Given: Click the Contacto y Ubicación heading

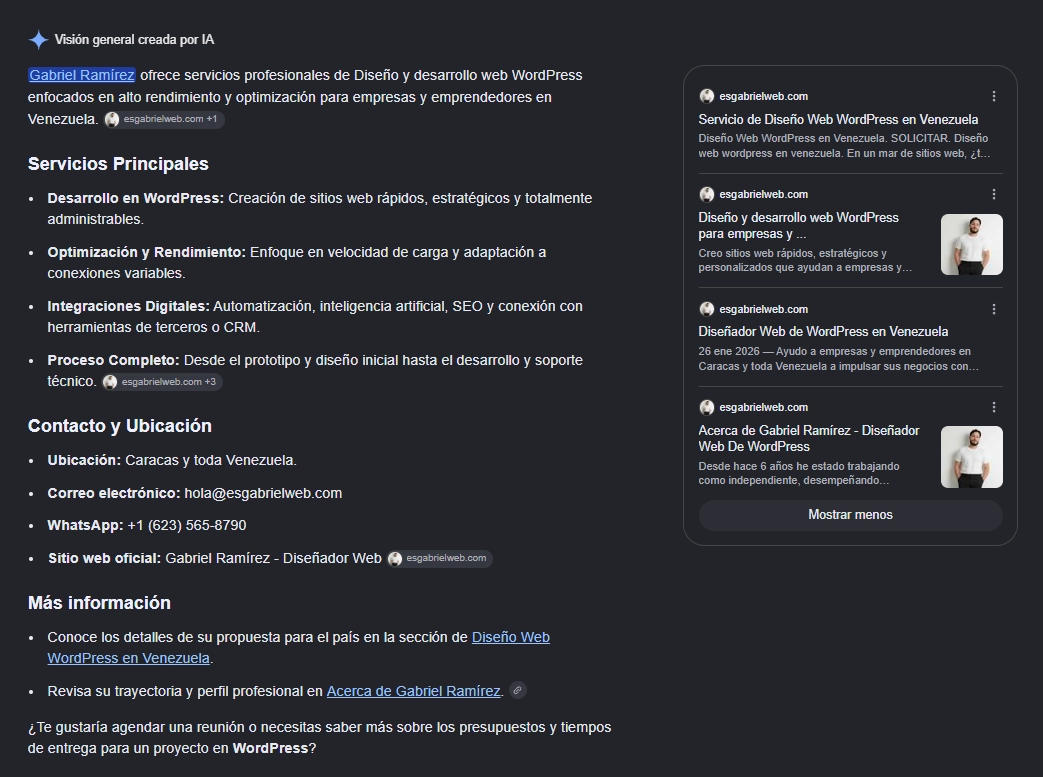Looking at the screenshot, I should [x=120, y=426].
